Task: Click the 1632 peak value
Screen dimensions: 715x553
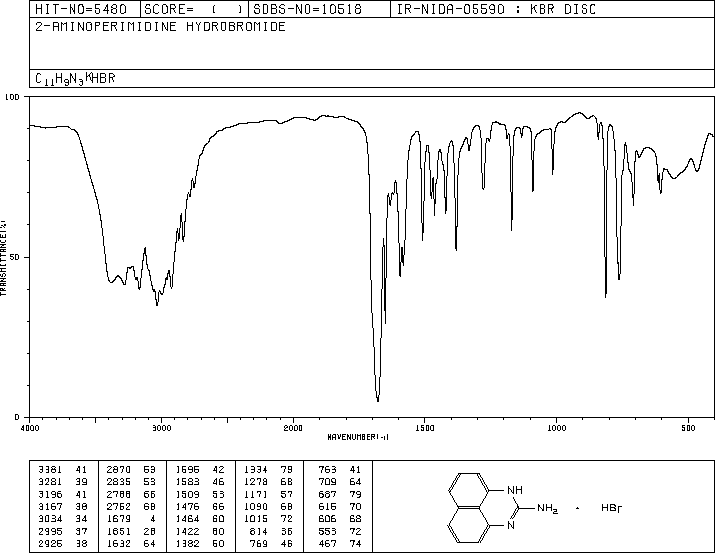Action: point(119,543)
